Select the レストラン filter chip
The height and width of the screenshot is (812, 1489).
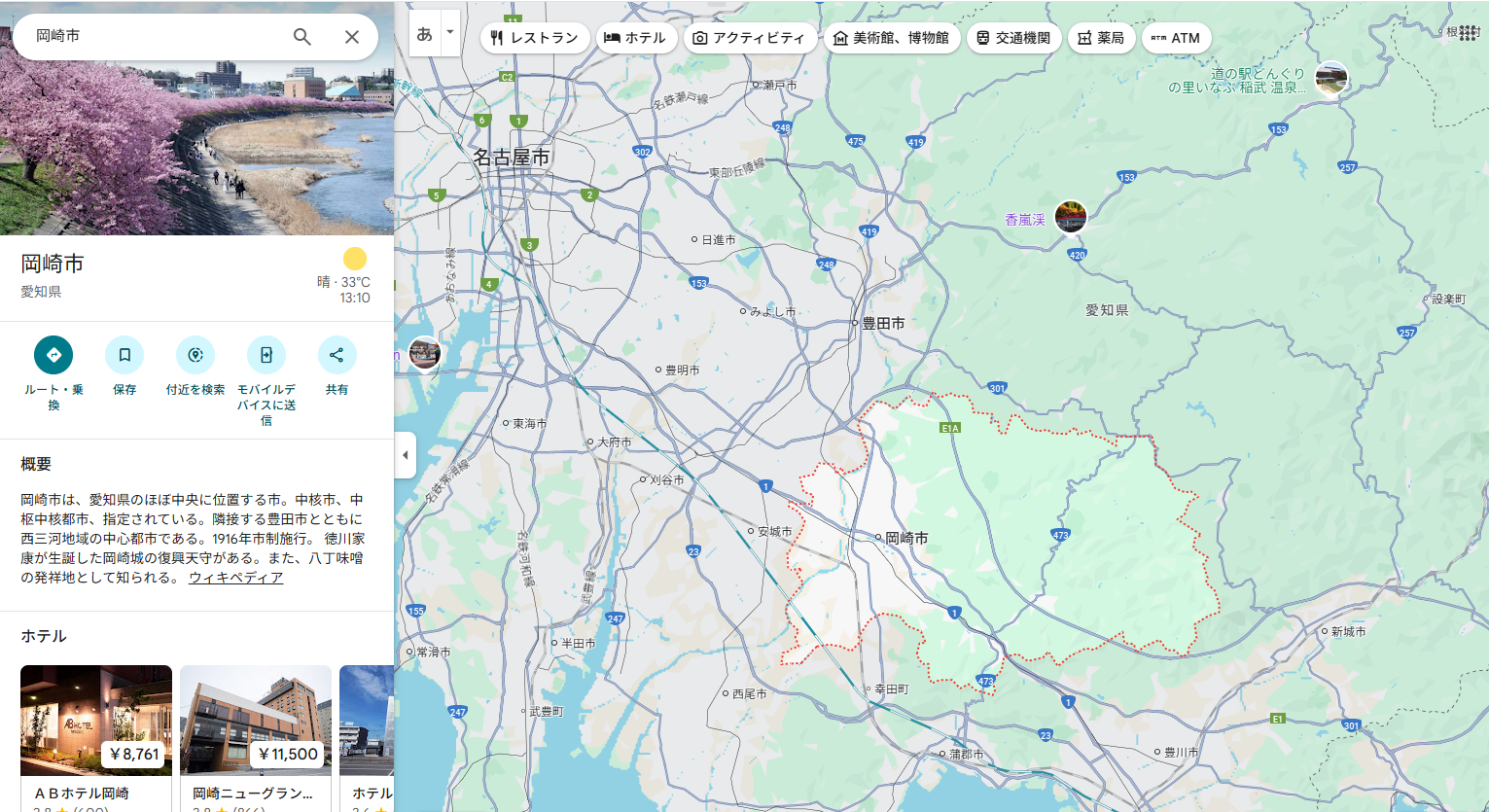535,38
